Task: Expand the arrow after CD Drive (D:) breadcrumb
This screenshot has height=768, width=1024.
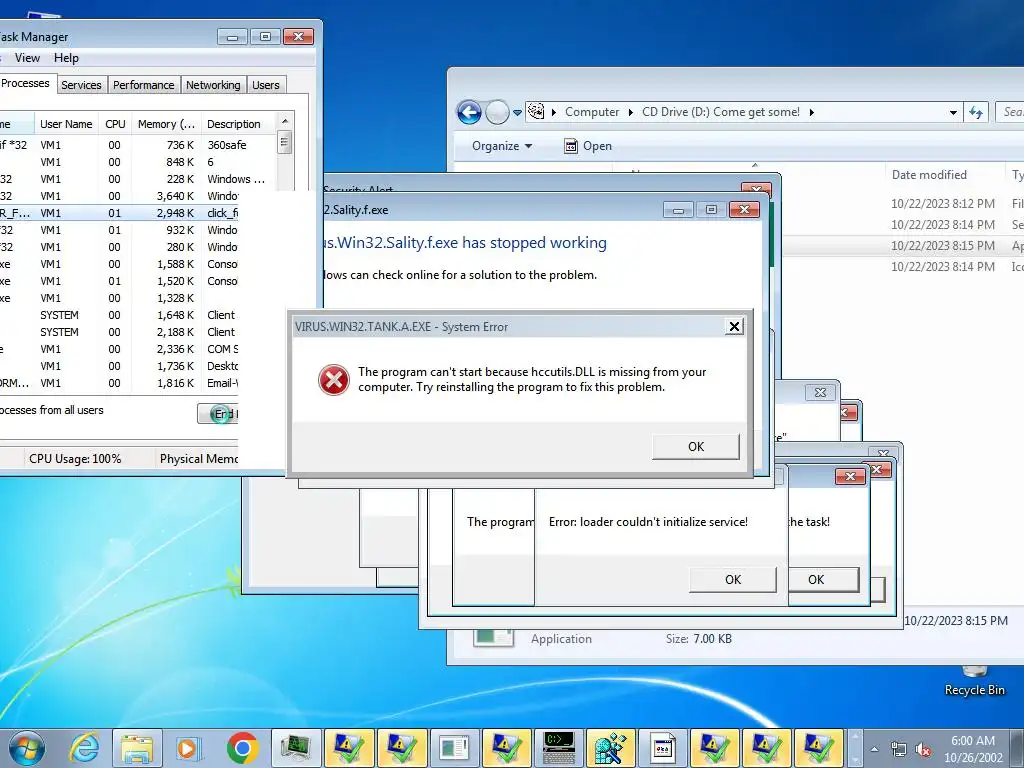Action: [x=812, y=112]
